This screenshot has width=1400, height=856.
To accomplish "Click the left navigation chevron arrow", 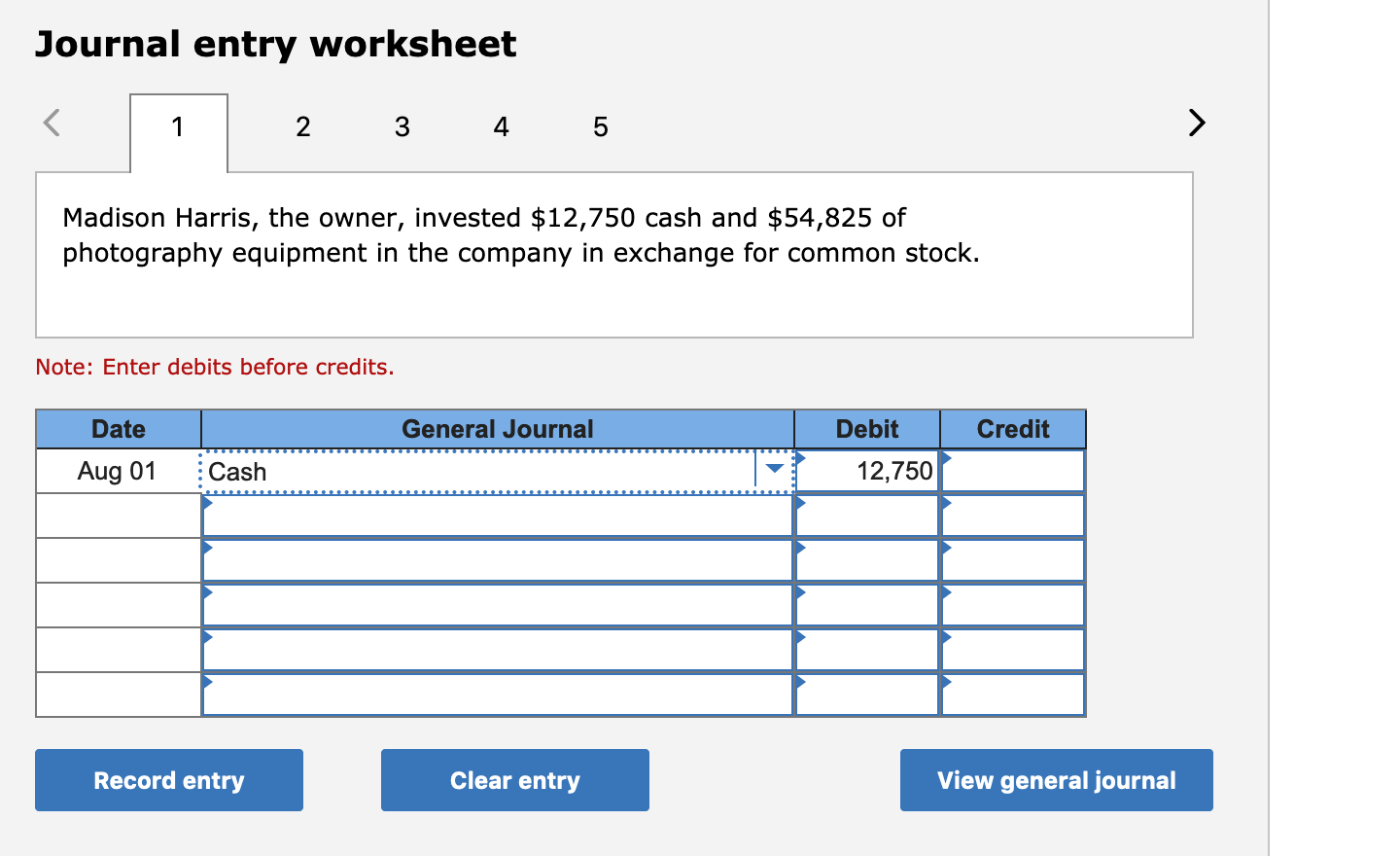I will pos(52,124).
